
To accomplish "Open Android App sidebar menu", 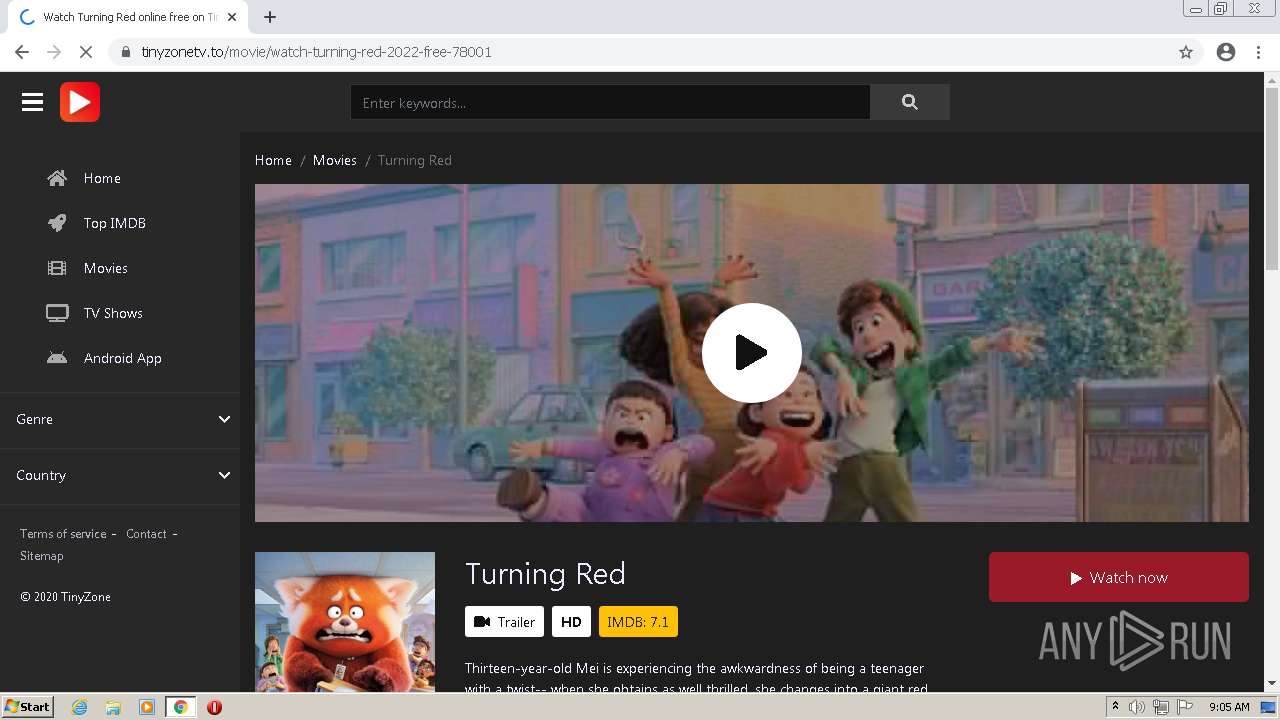I will click(123, 358).
